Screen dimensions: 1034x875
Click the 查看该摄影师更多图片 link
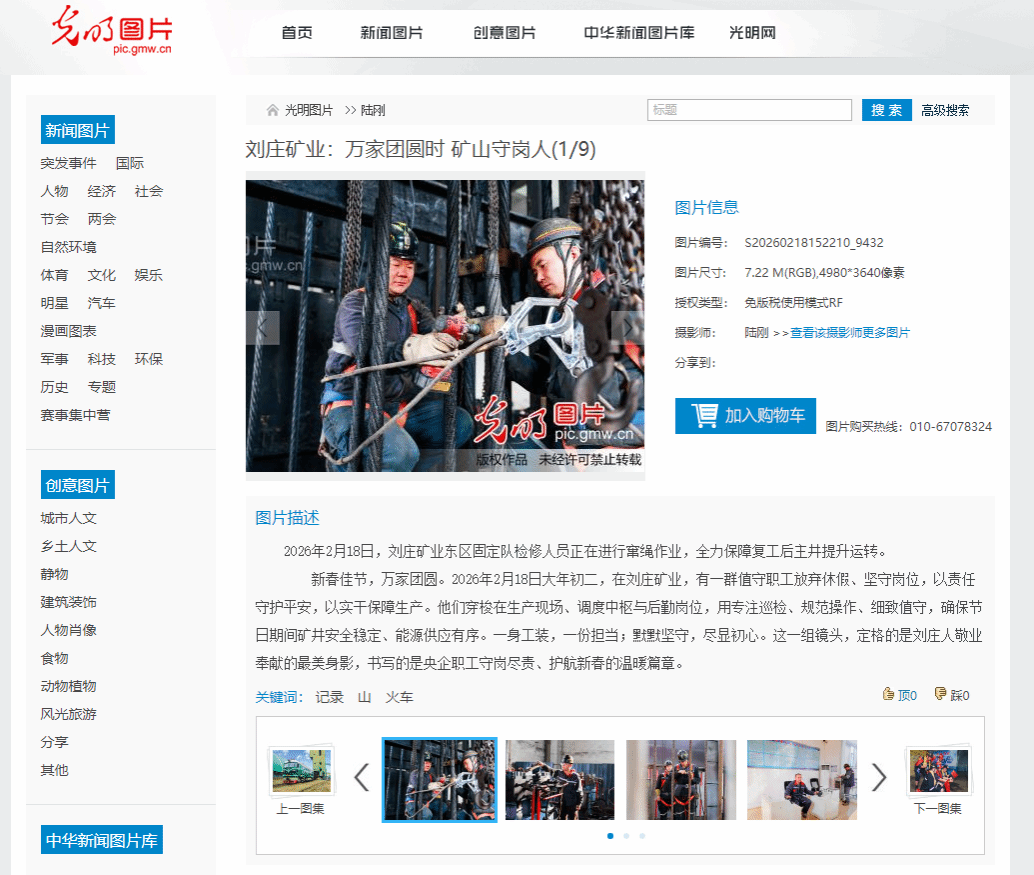849,332
